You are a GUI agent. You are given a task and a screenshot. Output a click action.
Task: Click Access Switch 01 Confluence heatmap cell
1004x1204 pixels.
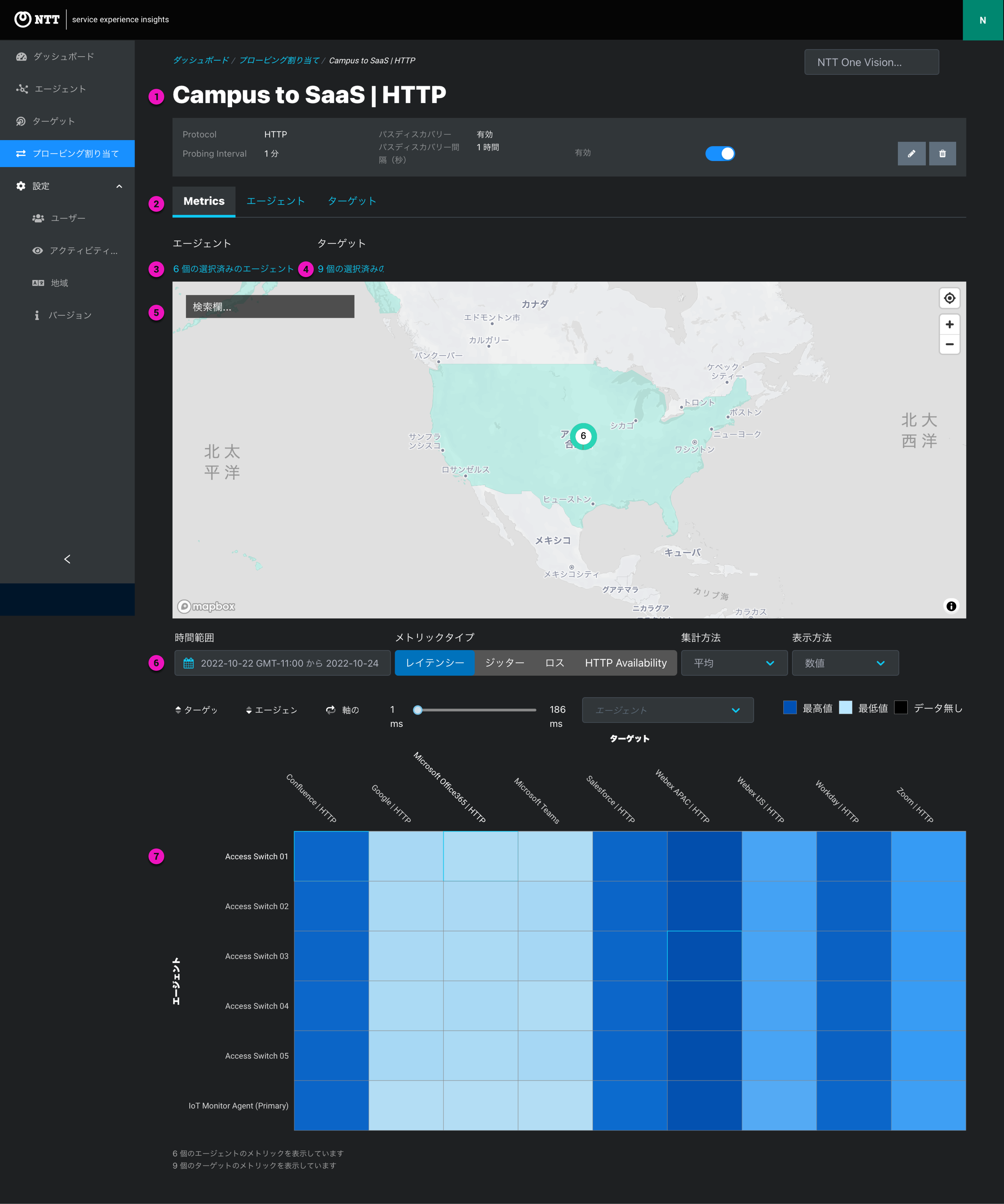pyautogui.click(x=332, y=856)
